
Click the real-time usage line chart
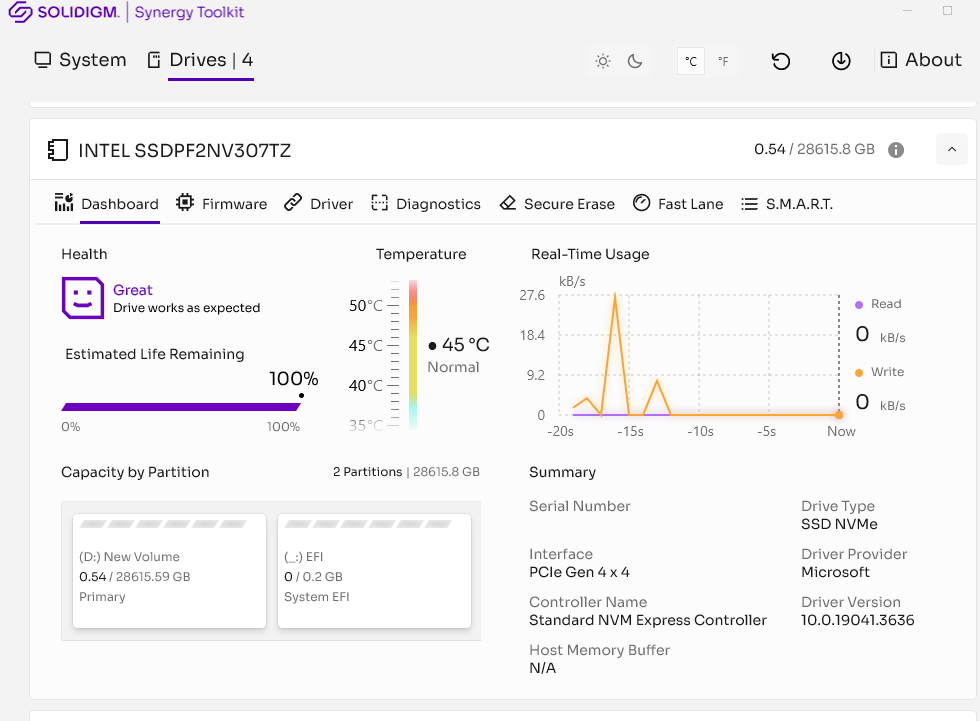point(699,354)
